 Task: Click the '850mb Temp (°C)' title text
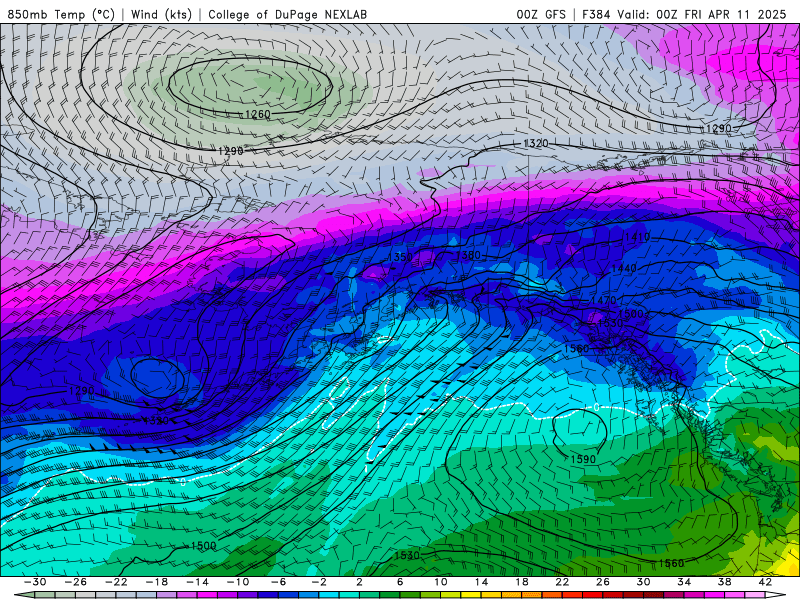pyautogui.click(x=61, y=14)
